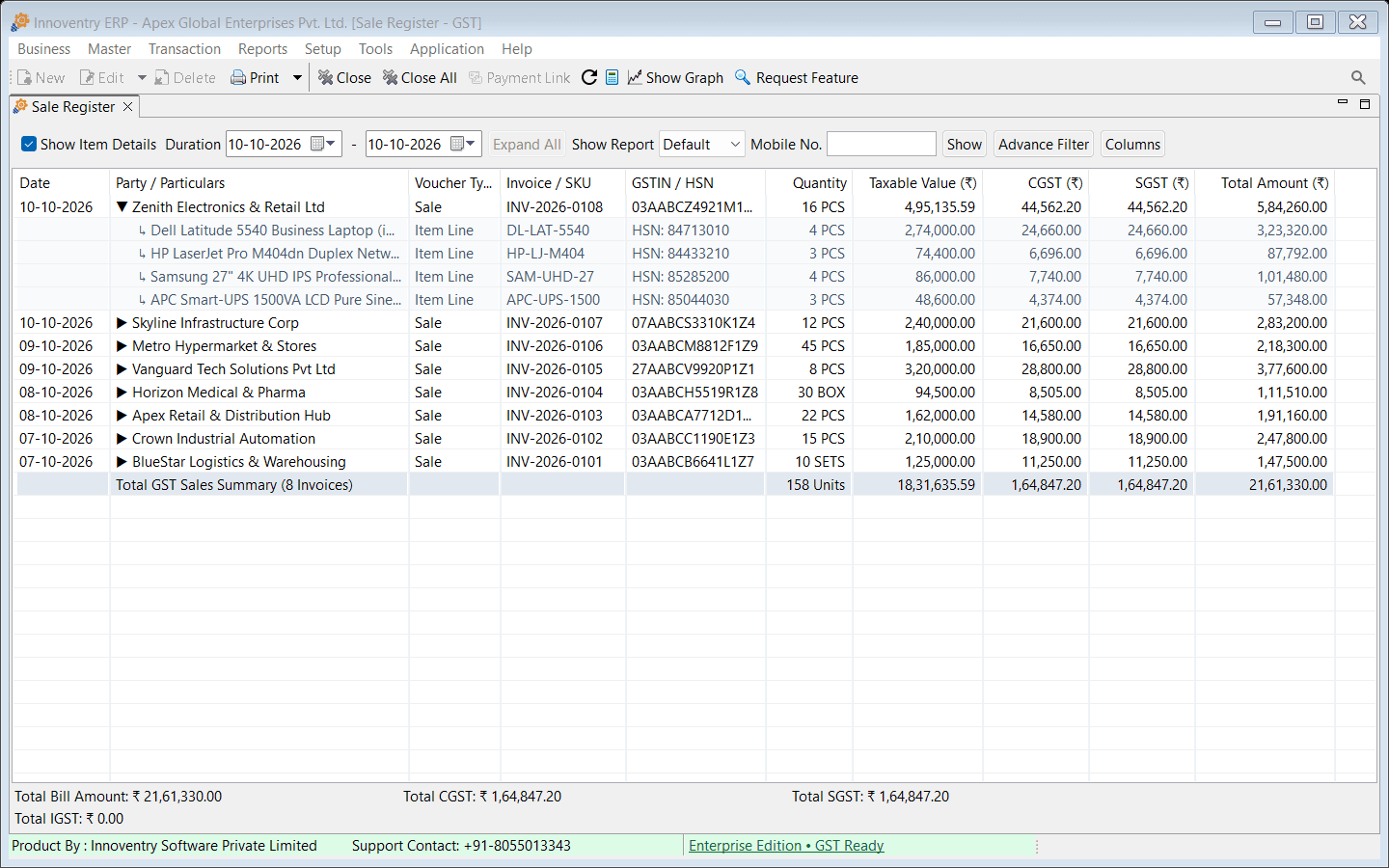Click the New document toolbar icon

click(24, 78)
